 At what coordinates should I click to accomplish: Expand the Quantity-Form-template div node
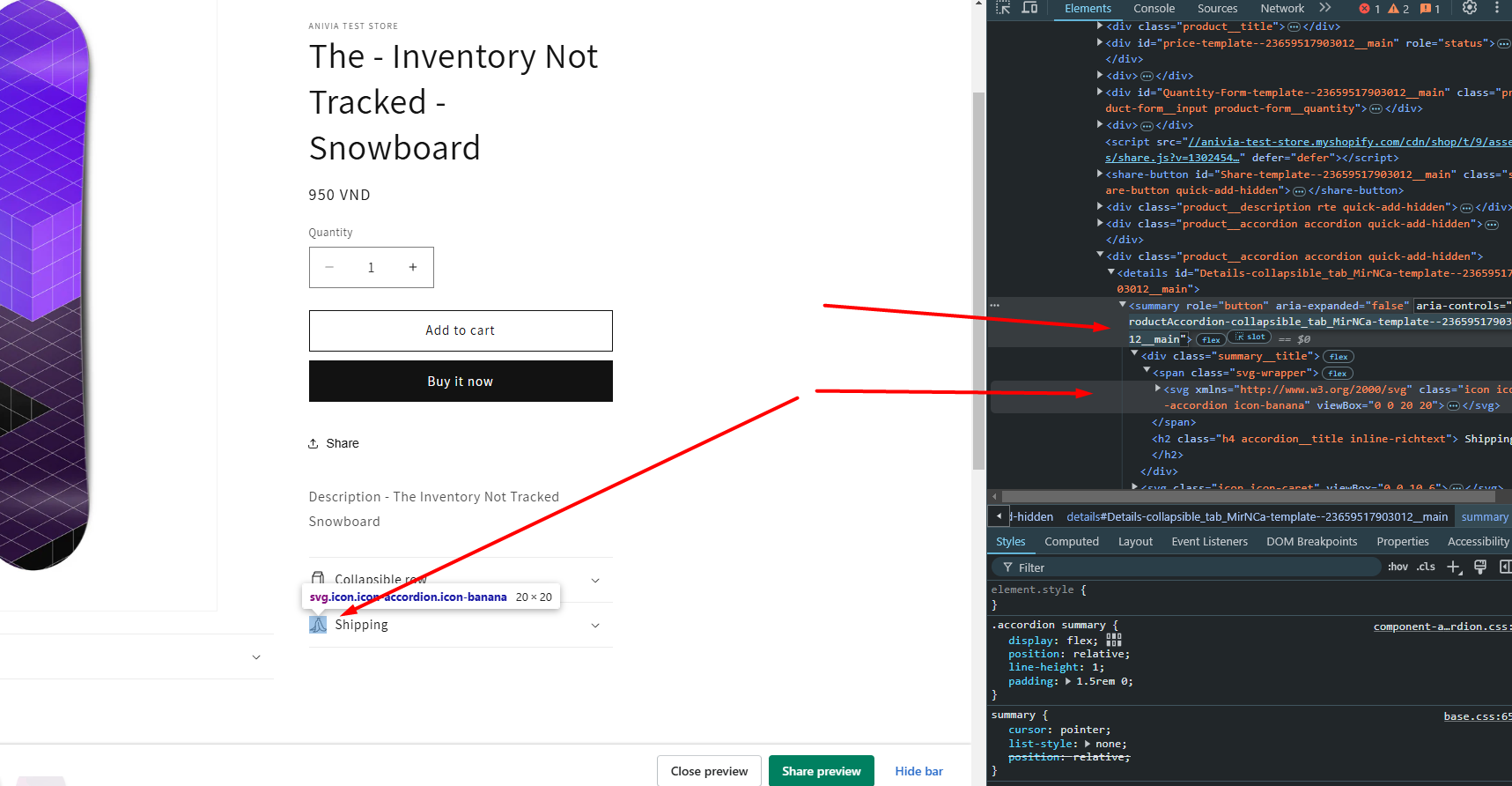[1100, 92]
